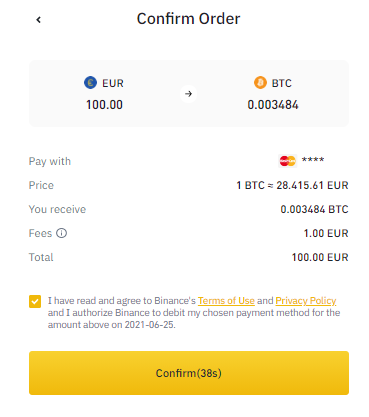Click the Confirm Order page title
The height and width of the screenshot is (417, 369).
pos(188,19)
